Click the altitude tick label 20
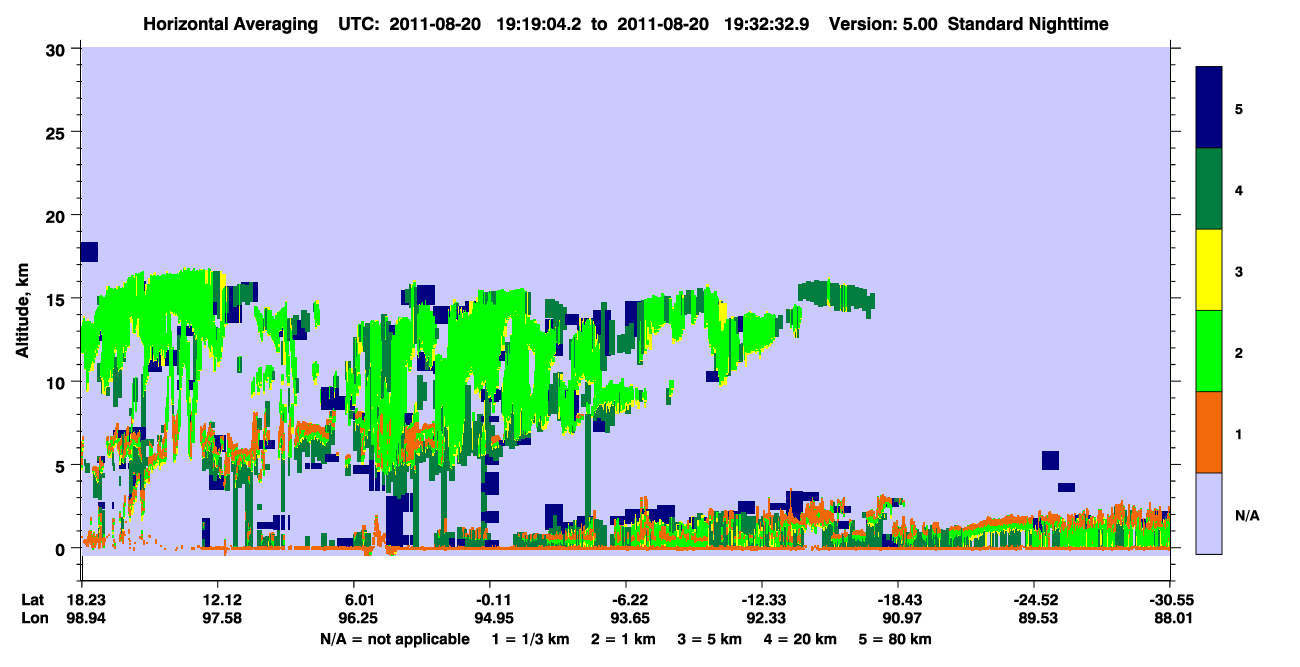This screenshot has height=667, width=1300. tap(57, 216)
